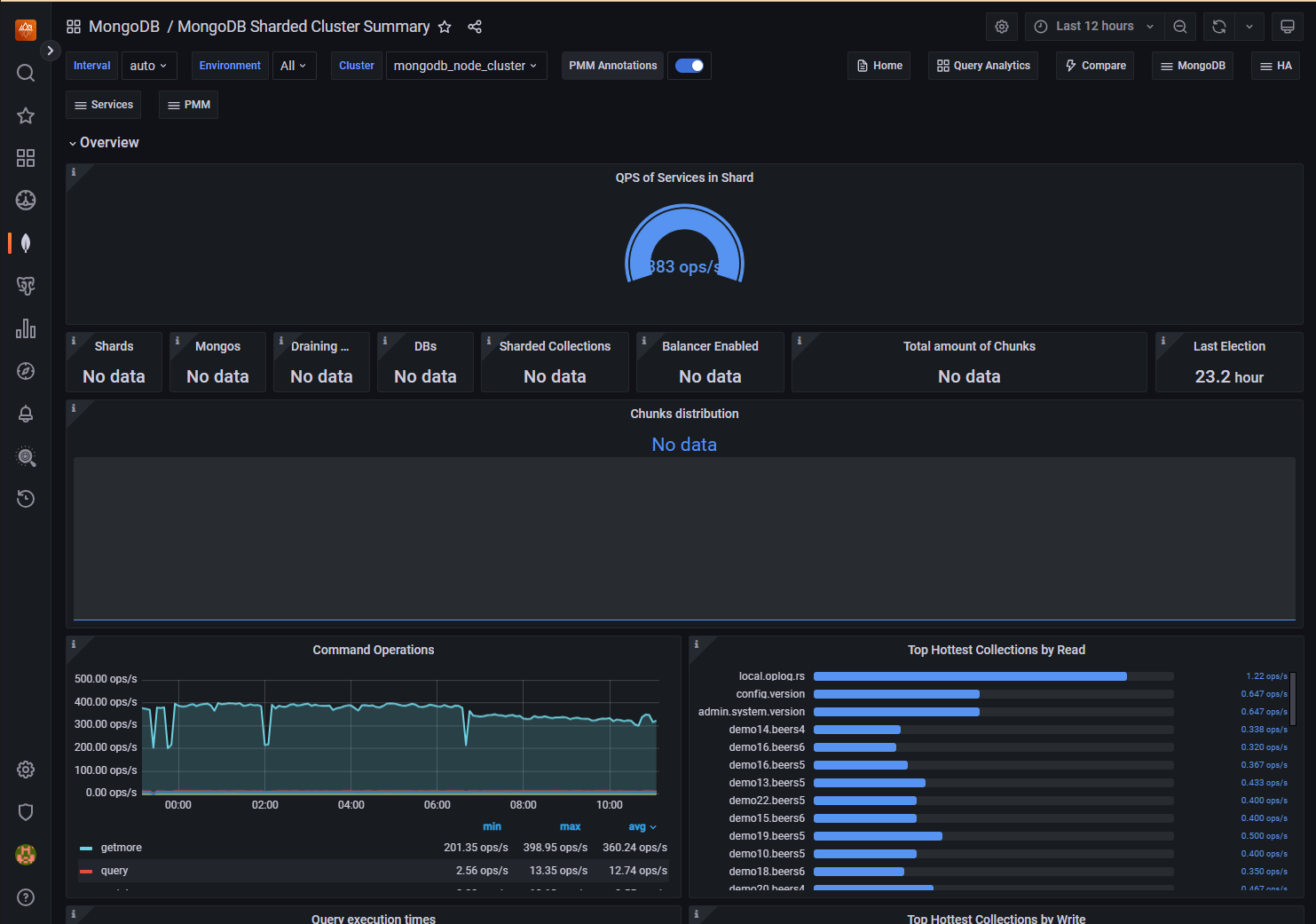The image size is (1316, 924).
Task: Show info for the Command Operations panel
Action: (x=74, y=644)
